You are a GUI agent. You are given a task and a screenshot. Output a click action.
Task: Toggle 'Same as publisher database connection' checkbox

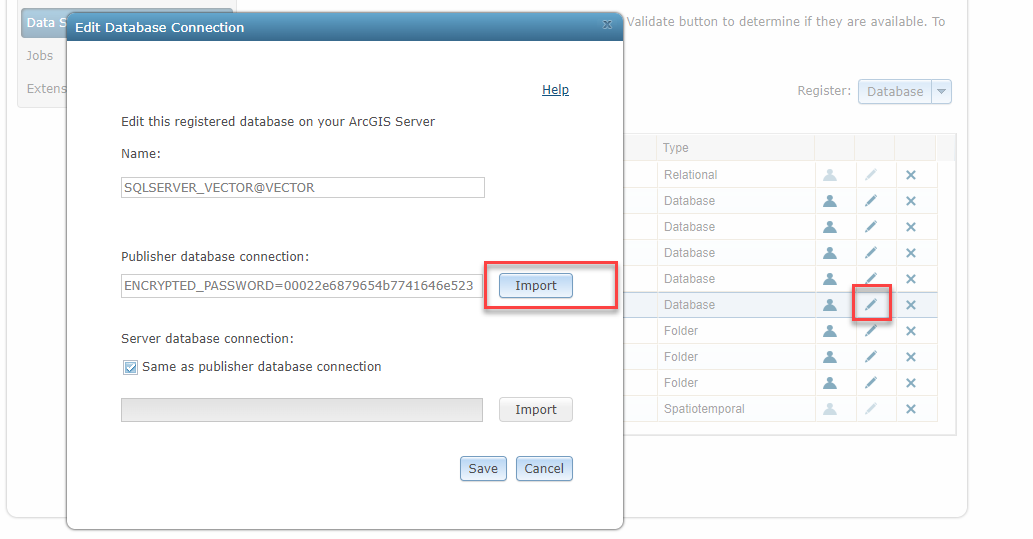click(x=130, y=367)
